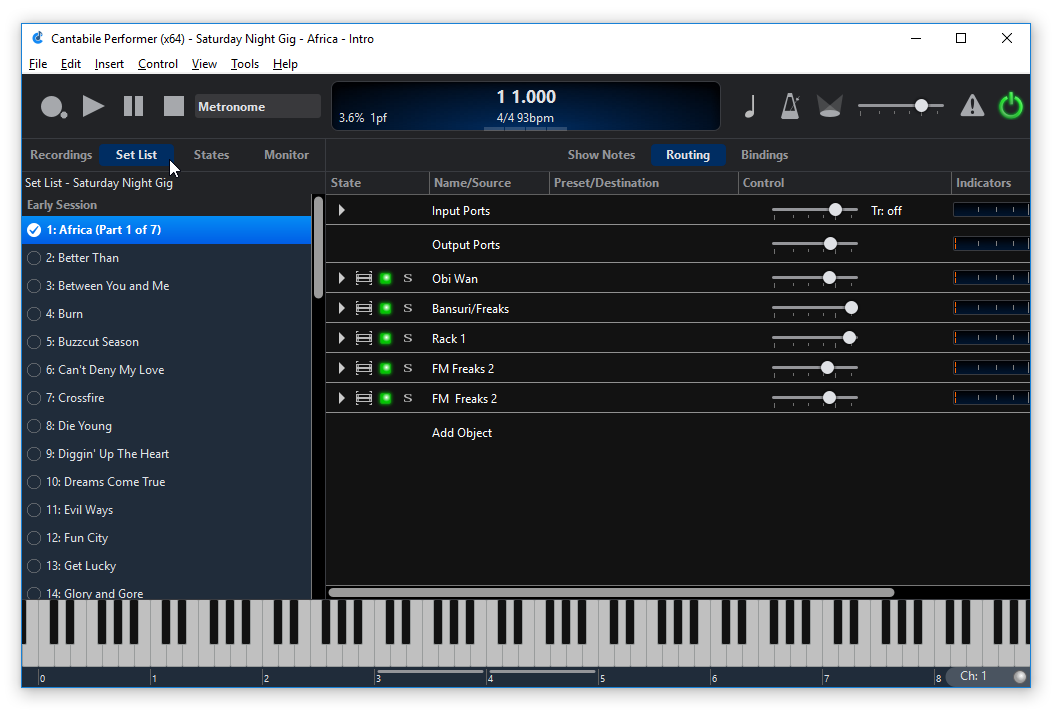Toggle the green run LED for Bansuri/Freaks
1053x714 pixels.
tap(385, 308)
